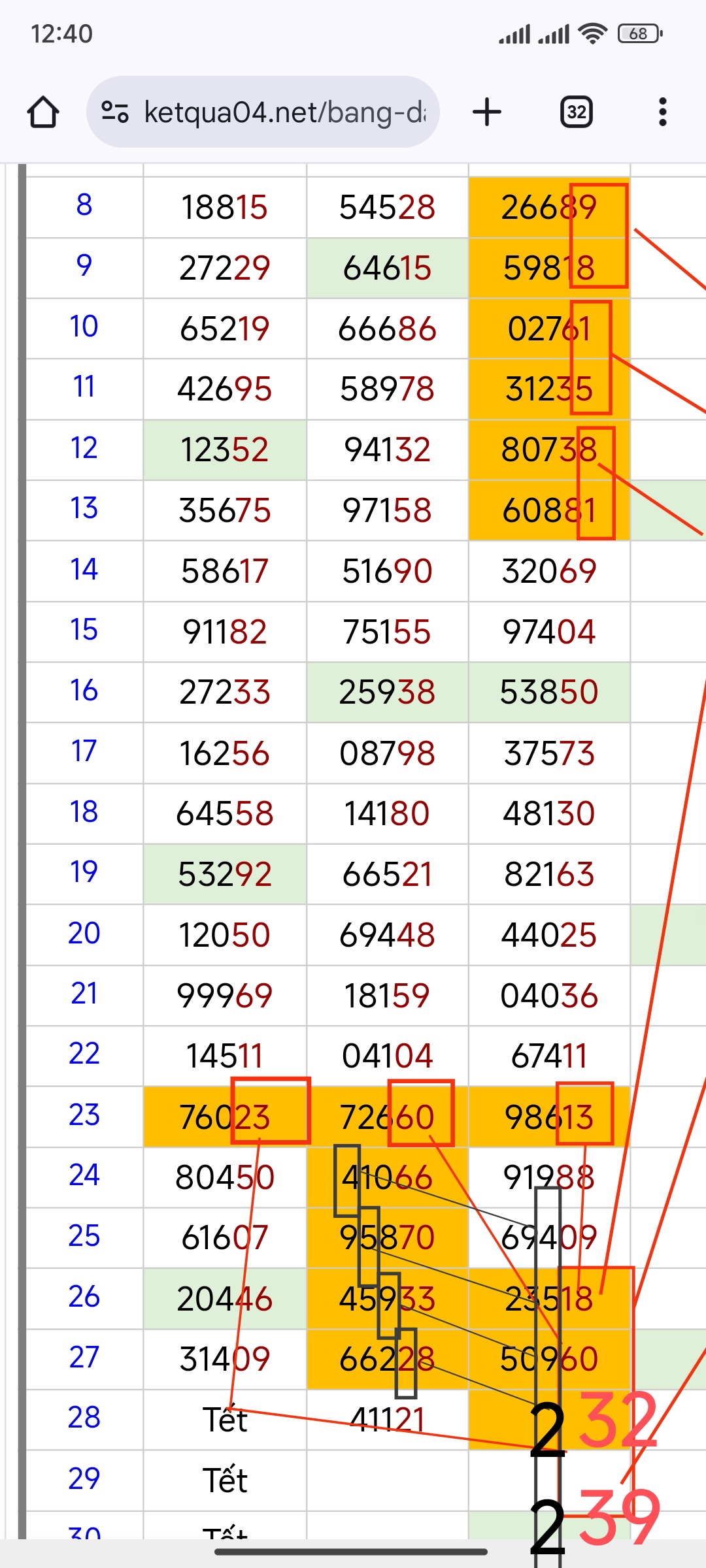Select cell 14511 in row 22
This screenshot has height=1568, width=706.
click(x=225, y=1056)
